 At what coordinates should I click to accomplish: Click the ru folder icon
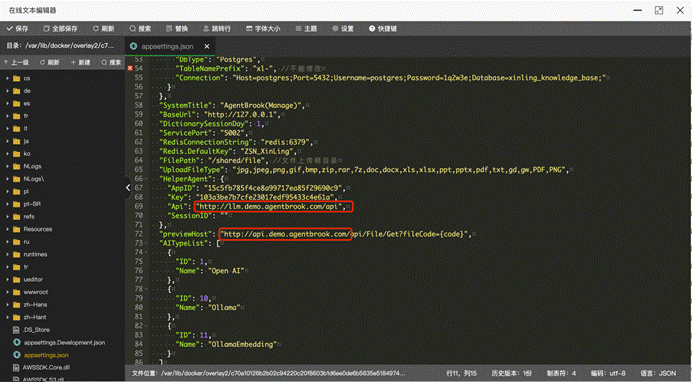[17, 242]
